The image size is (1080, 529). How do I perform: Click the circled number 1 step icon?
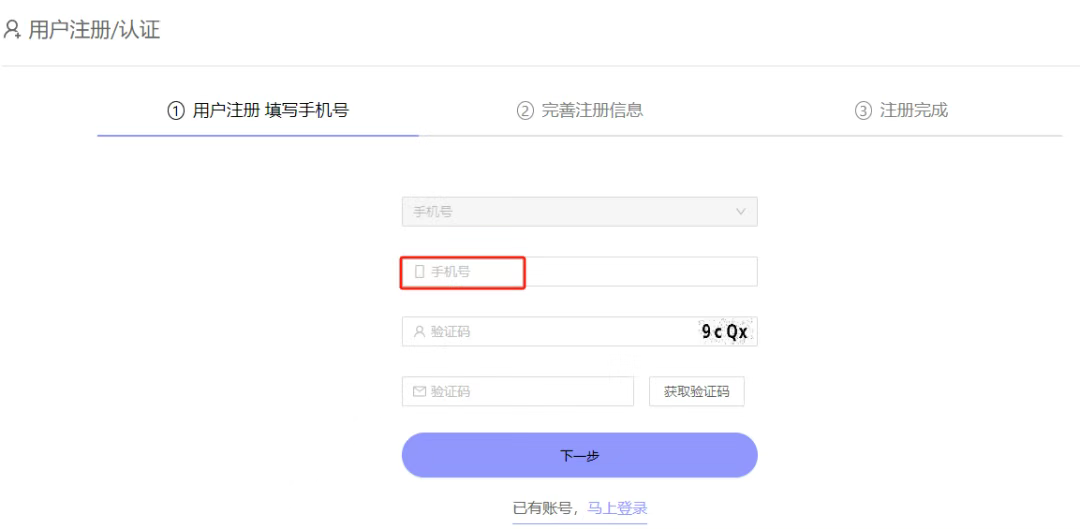point(175,111)
